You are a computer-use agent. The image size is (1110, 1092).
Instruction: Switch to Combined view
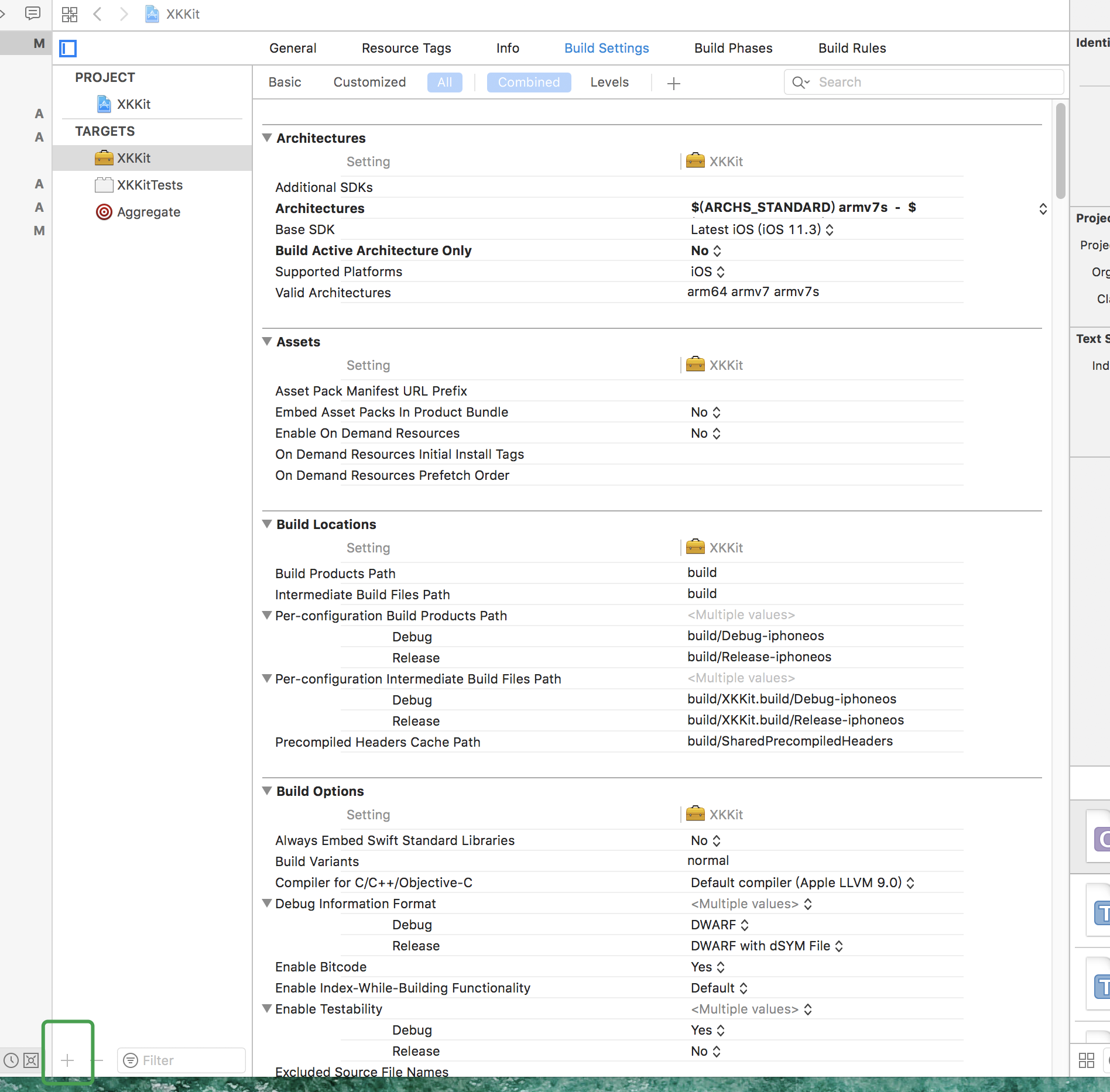529,82
